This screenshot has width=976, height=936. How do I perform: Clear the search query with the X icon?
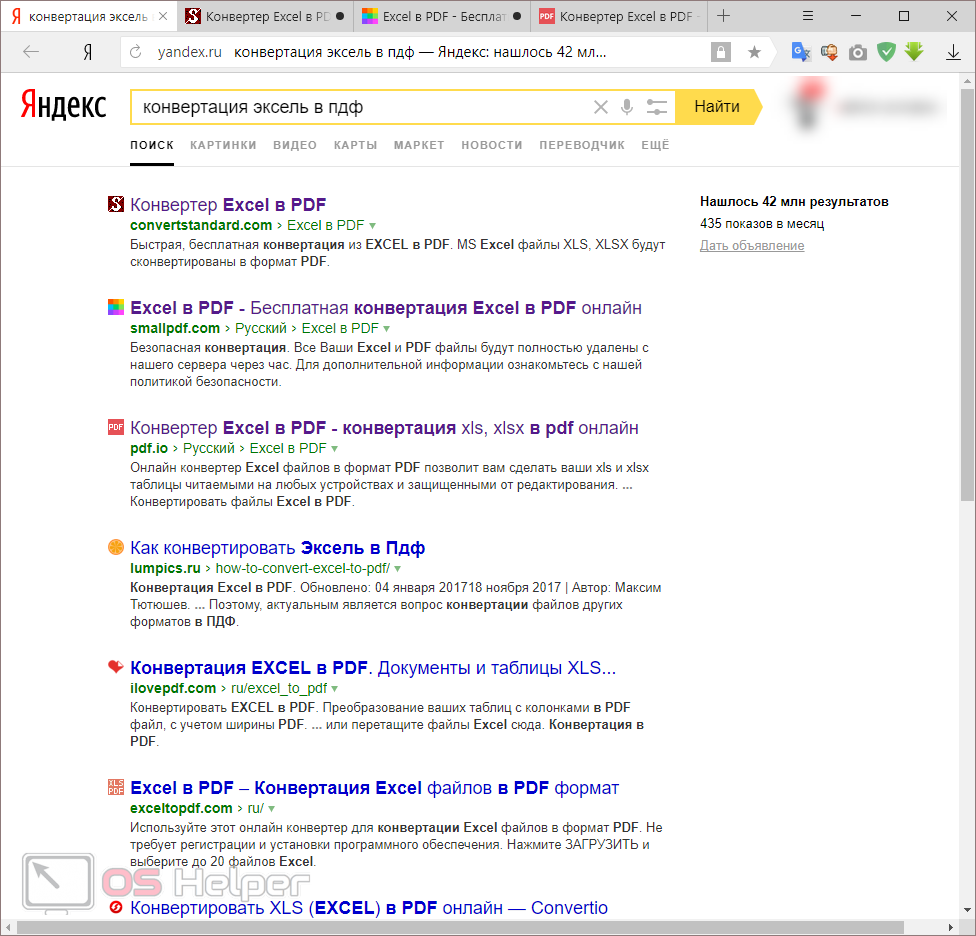pyautogui.click(x=601, y=107)
